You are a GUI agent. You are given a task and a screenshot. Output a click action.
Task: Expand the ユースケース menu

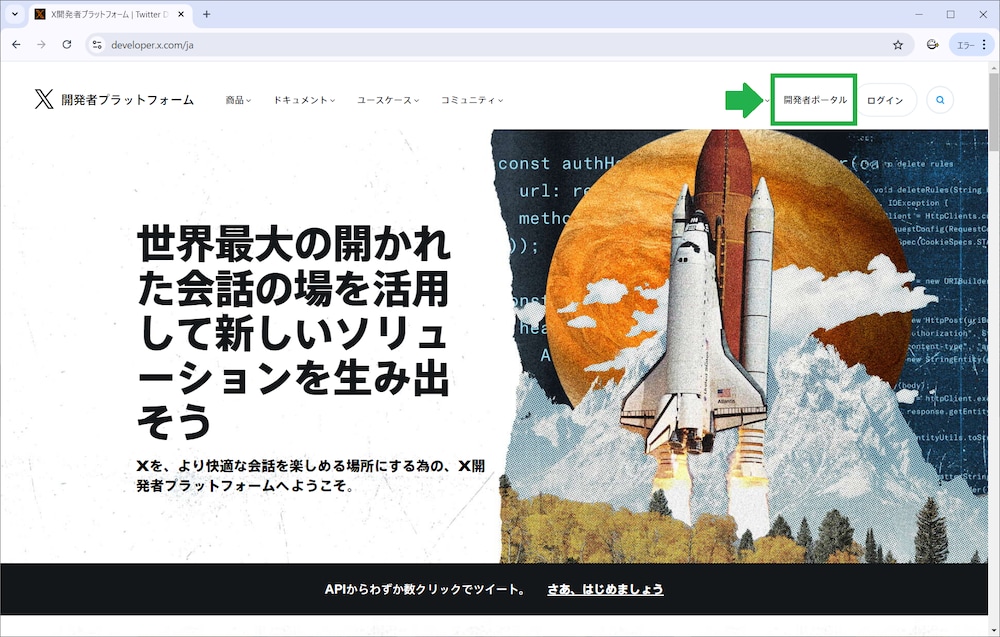(x=388, y=100)
